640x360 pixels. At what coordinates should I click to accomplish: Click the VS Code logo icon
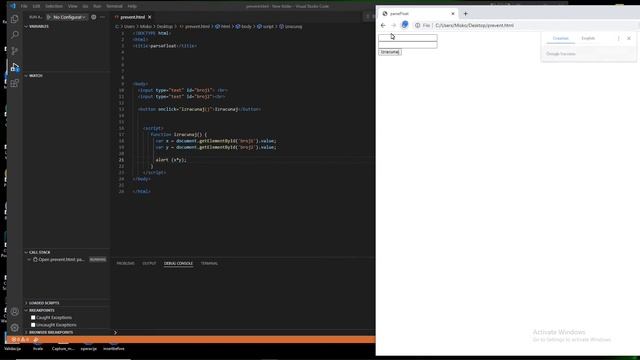point(13,6)
